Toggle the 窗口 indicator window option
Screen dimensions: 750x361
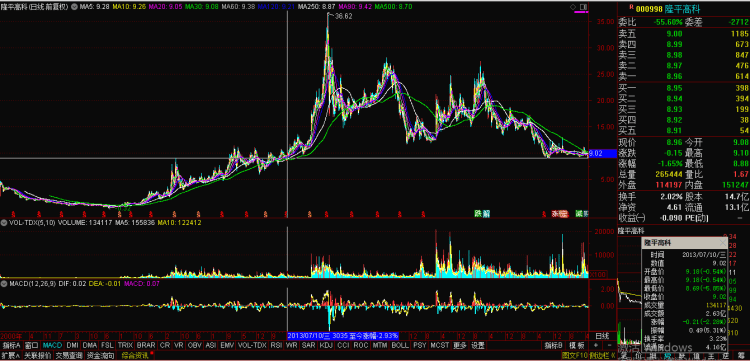32,345
